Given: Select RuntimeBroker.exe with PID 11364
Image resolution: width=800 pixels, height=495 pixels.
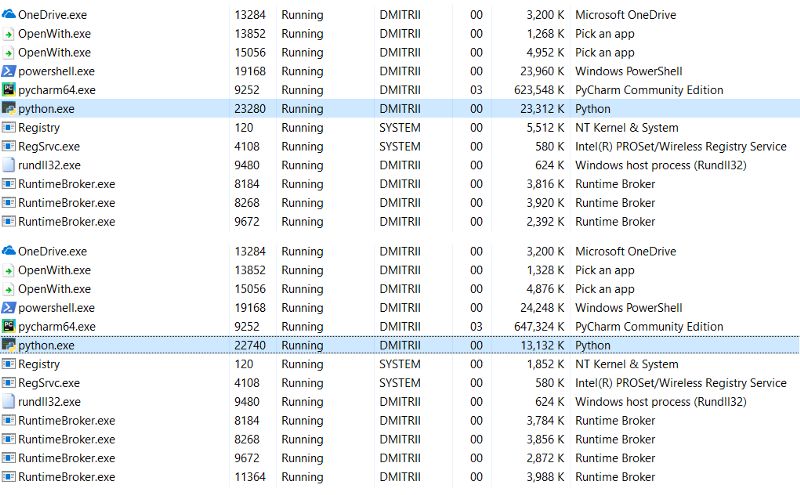Looking at the screenshot, I should (400, 477).
